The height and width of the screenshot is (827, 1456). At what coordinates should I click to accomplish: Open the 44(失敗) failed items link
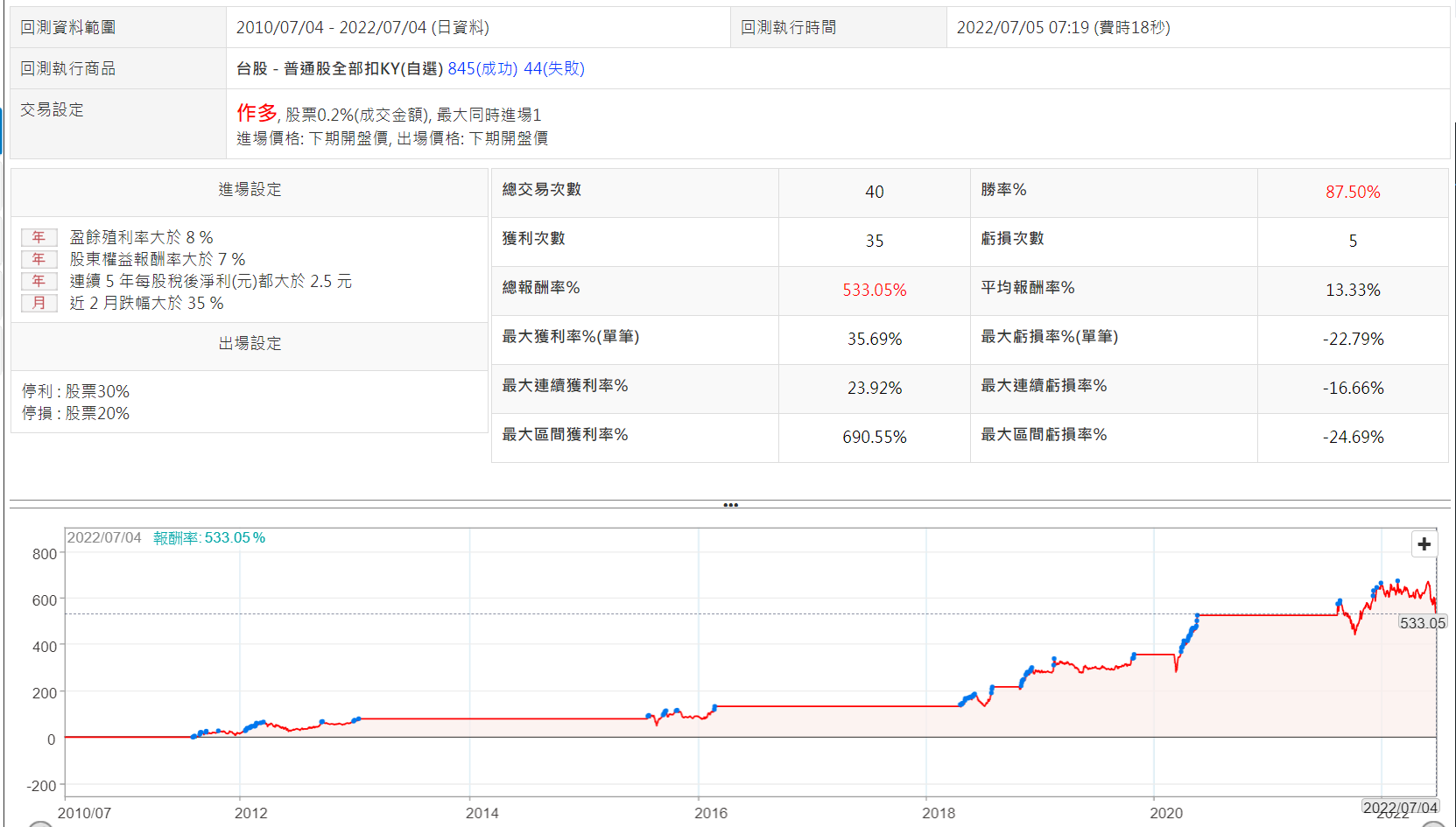pyautogui.click(x=553, y=68)
